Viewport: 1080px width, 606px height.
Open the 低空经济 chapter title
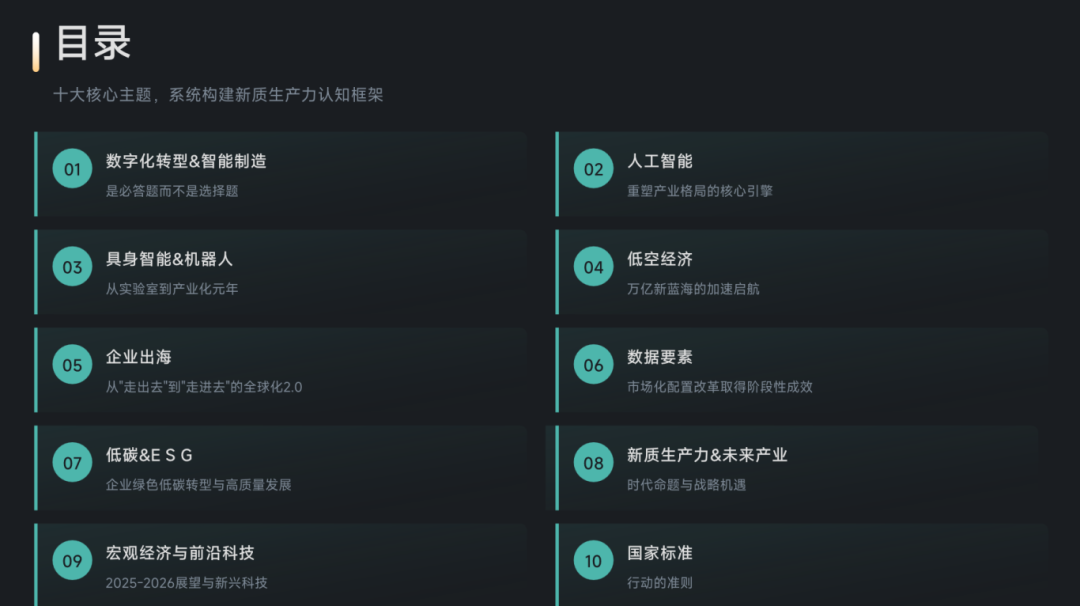pyautogui.click(x=660, y=259)
